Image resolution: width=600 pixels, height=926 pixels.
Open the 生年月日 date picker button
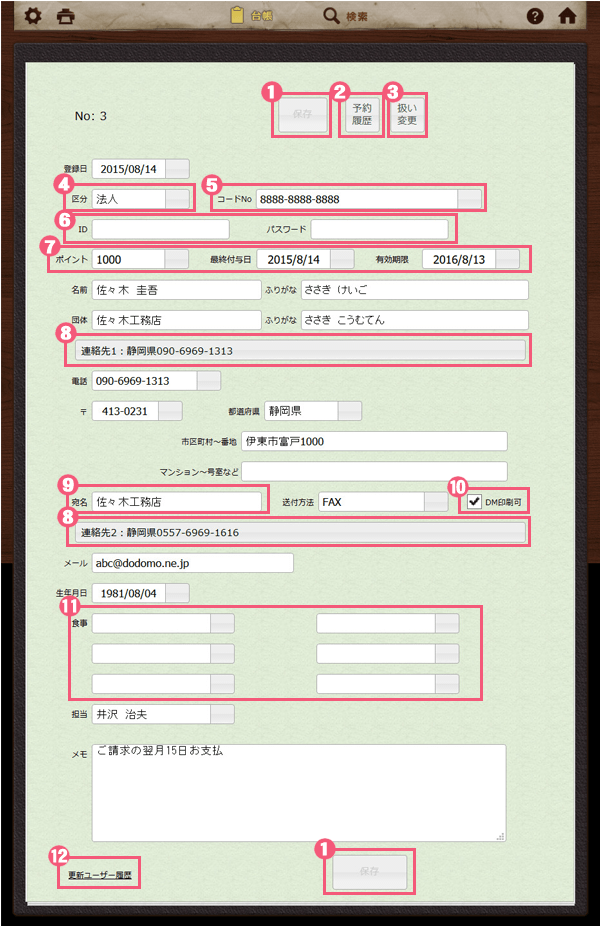(177, 593)
